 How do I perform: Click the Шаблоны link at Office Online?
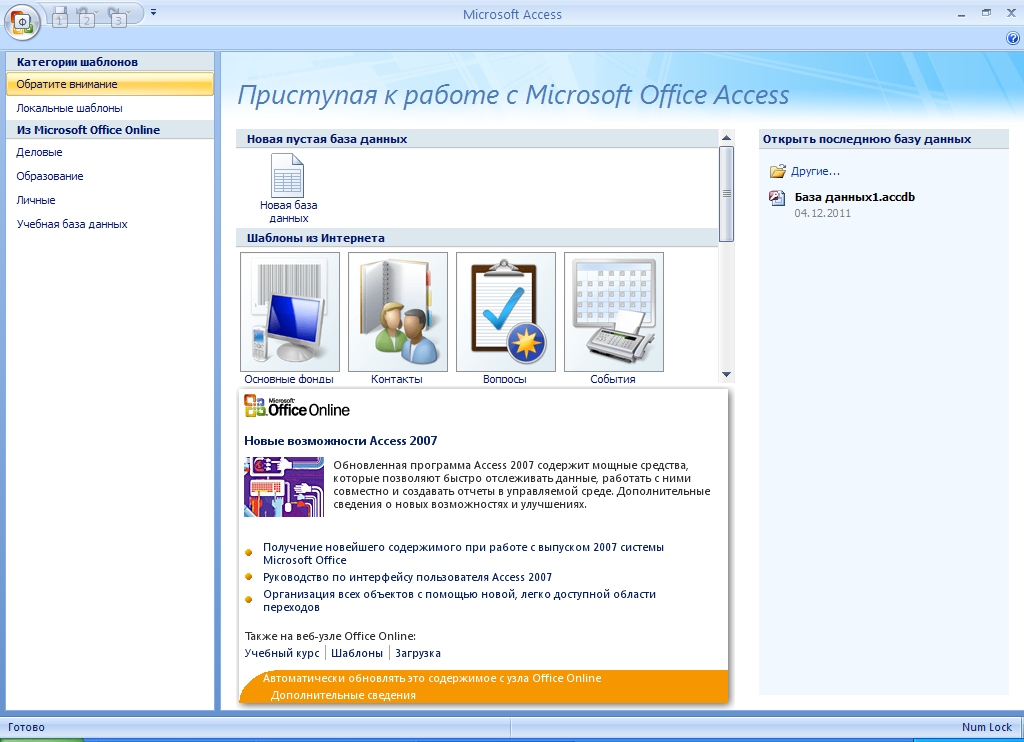[357, 653]
